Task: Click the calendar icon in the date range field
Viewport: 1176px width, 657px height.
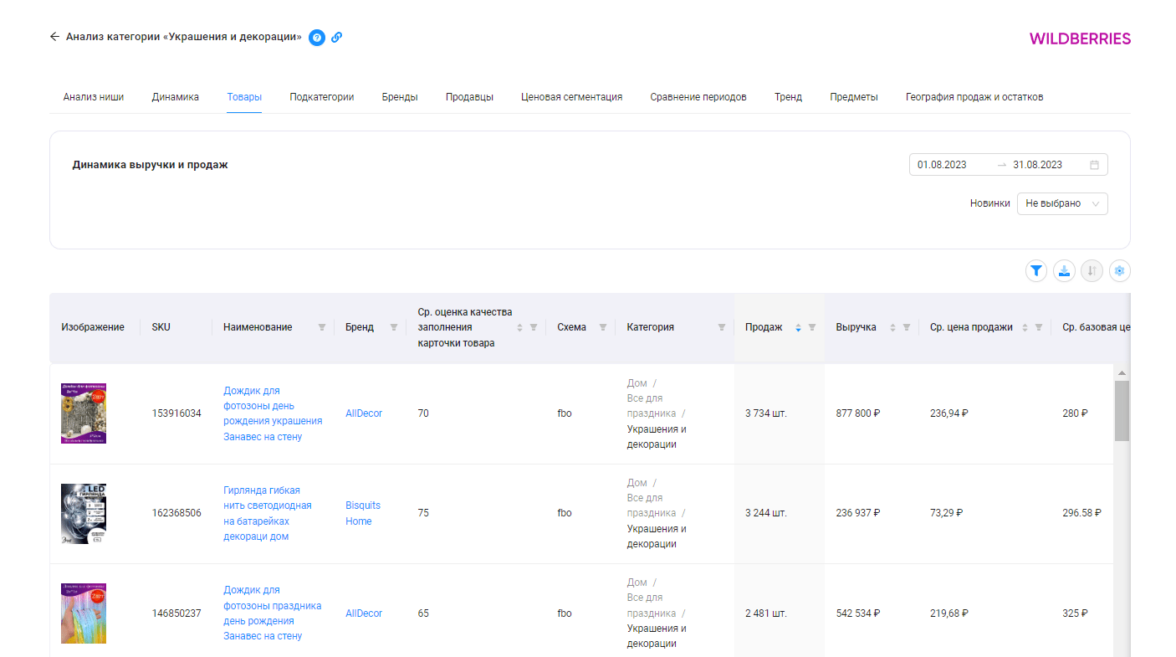Action: pos(1094,165)
